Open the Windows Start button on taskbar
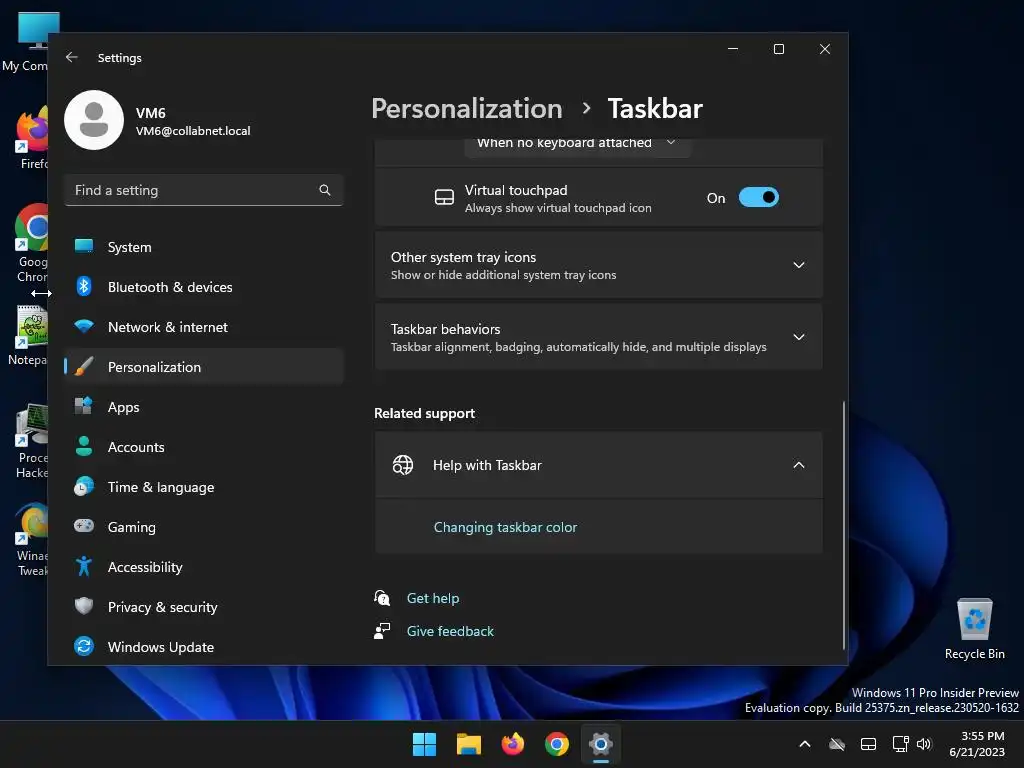The height and width of the screenshot is (768, 1024). click(424, 744)
